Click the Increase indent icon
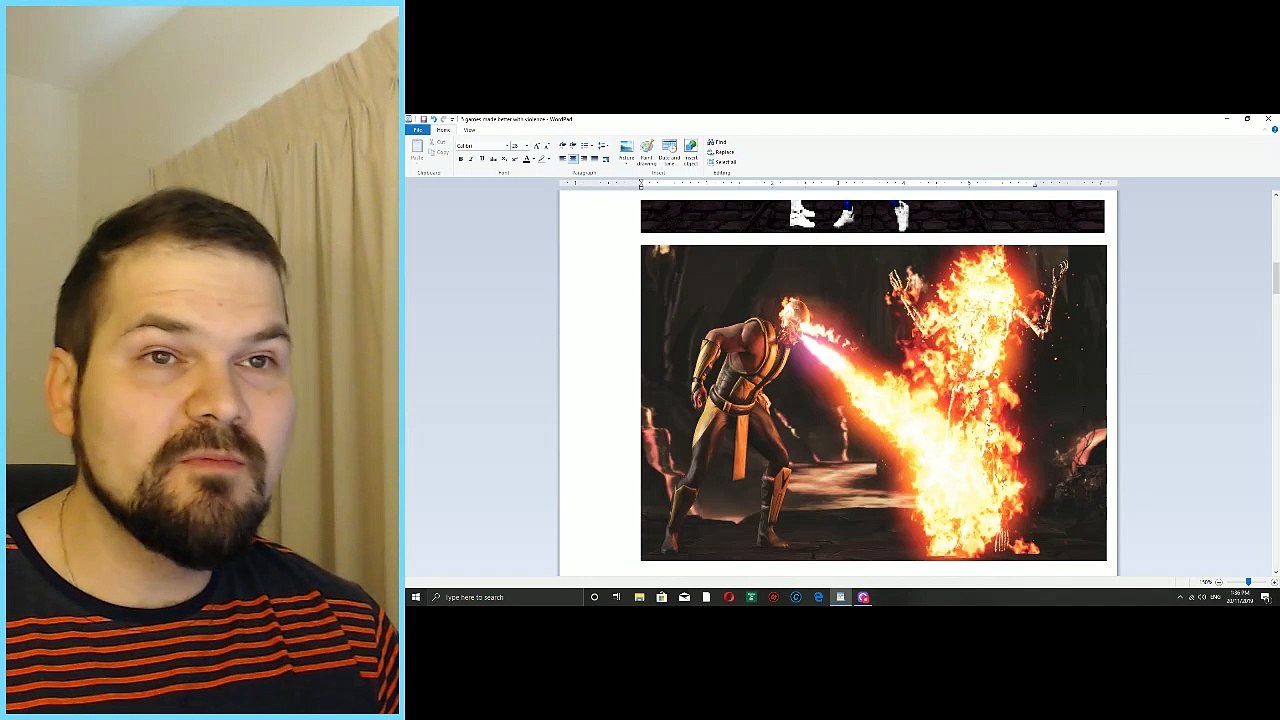The width and height of the screenshot is (1280, 720). (573, 145)
